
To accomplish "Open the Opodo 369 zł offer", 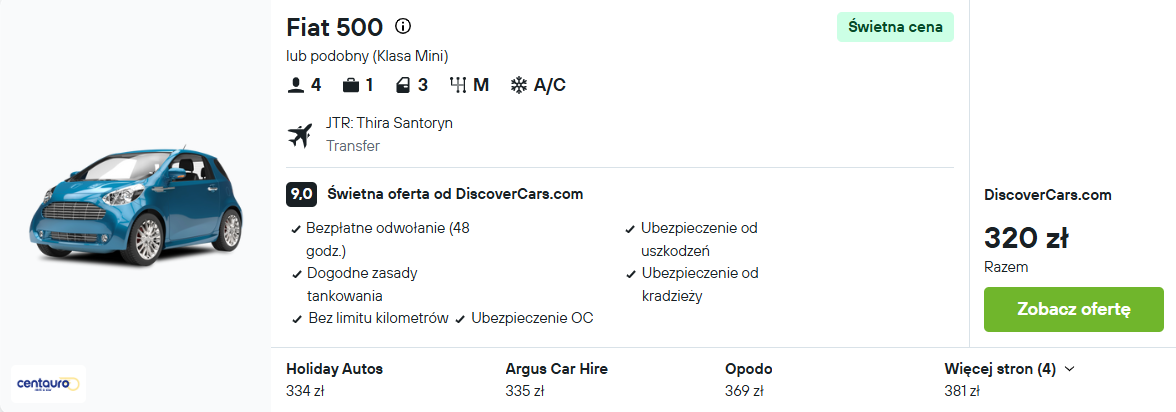I will tap(748, 380).
